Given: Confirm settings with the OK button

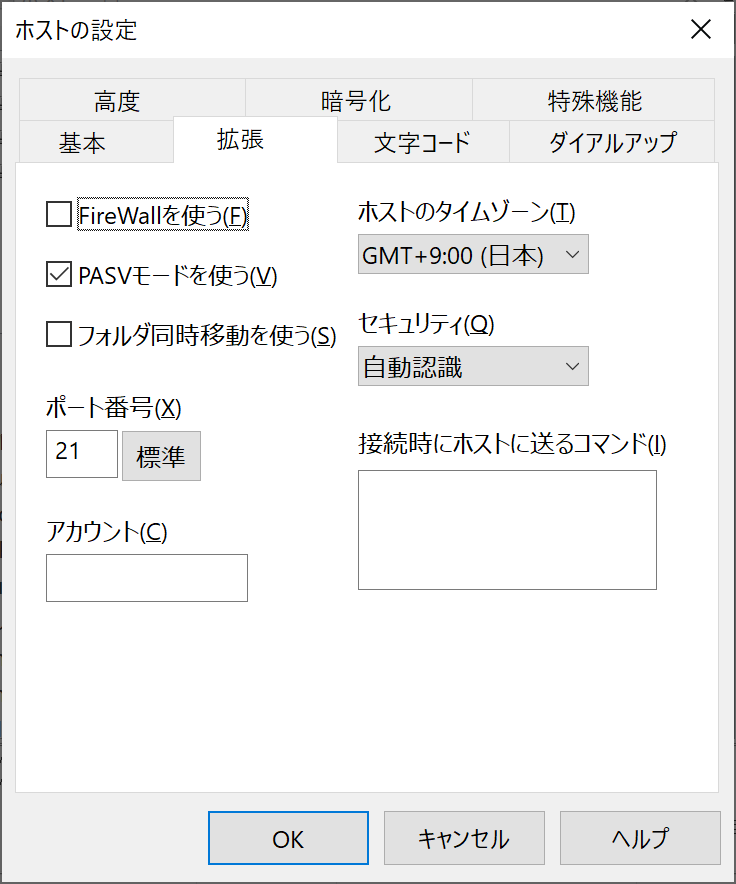Looking at the screenshot, I should [x=288, y=838].
